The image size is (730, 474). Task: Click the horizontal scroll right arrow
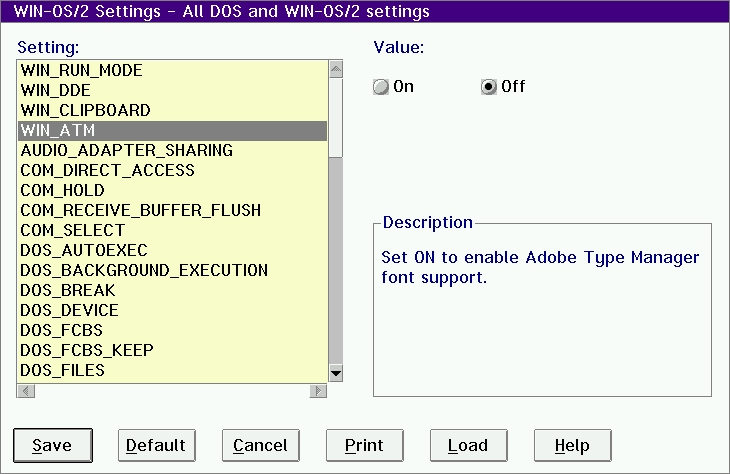318,391
